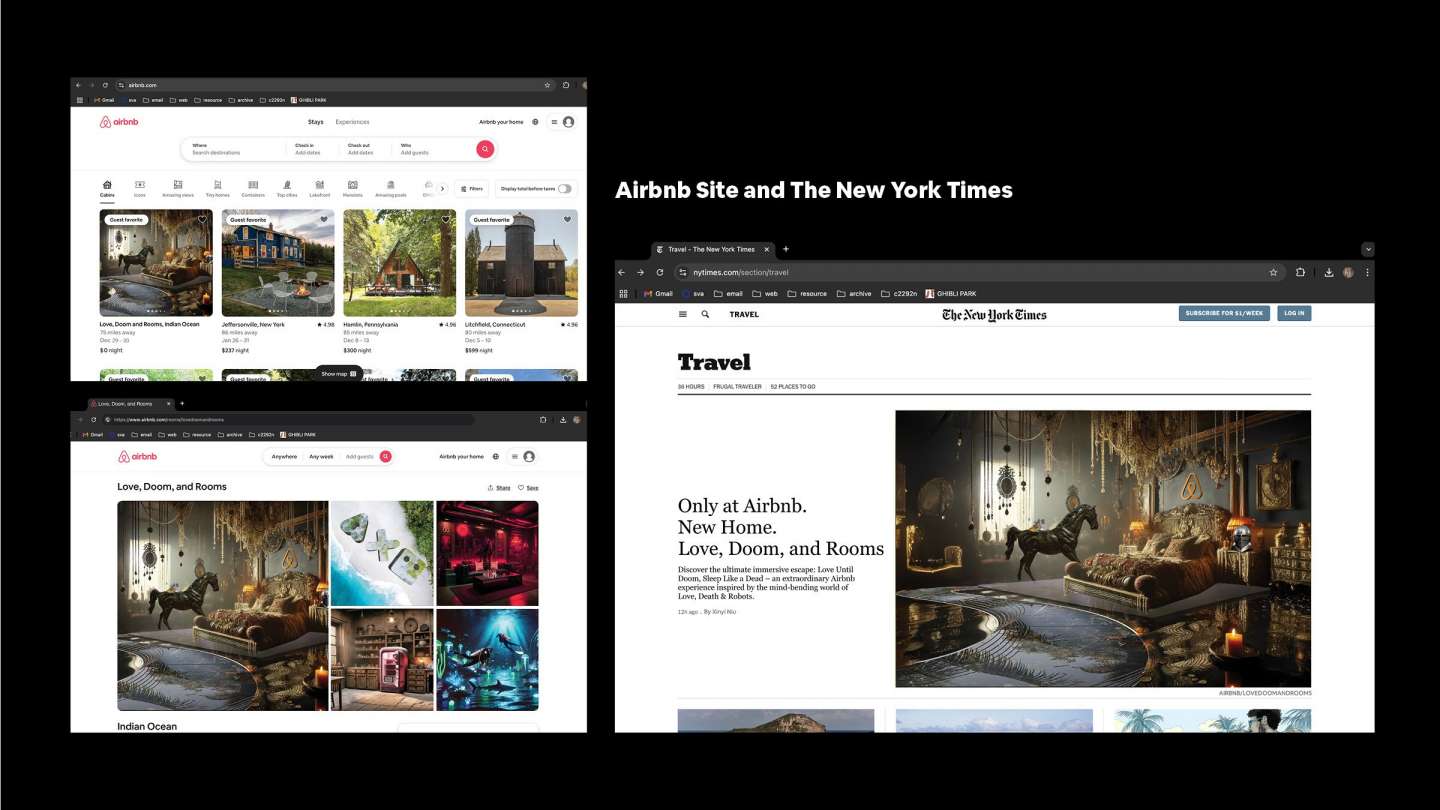Open downloads icon in NYTimes browser window
The height and width of the screenshot is (810, 1440).
1329,272
